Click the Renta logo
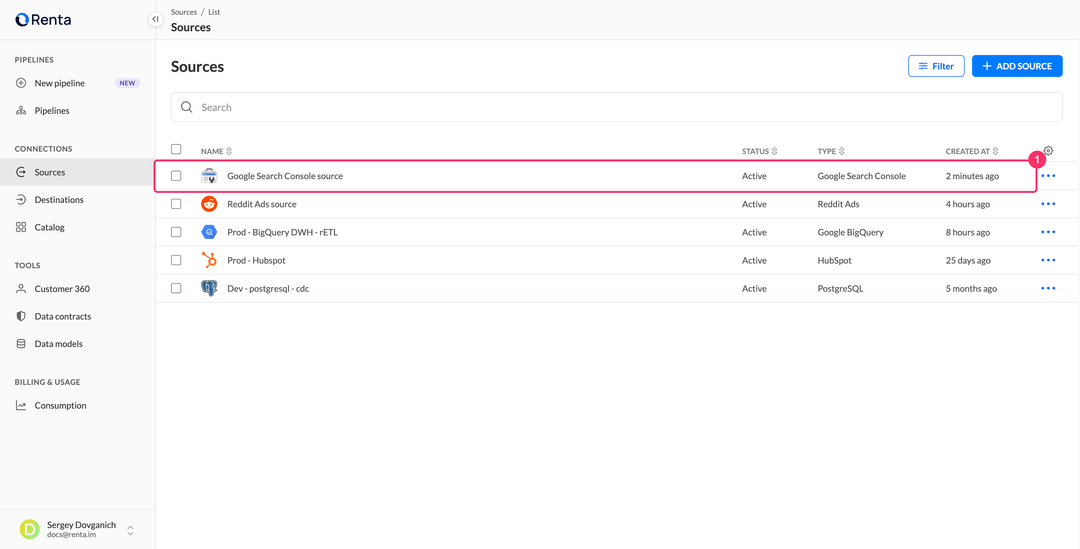 point(43,20)
